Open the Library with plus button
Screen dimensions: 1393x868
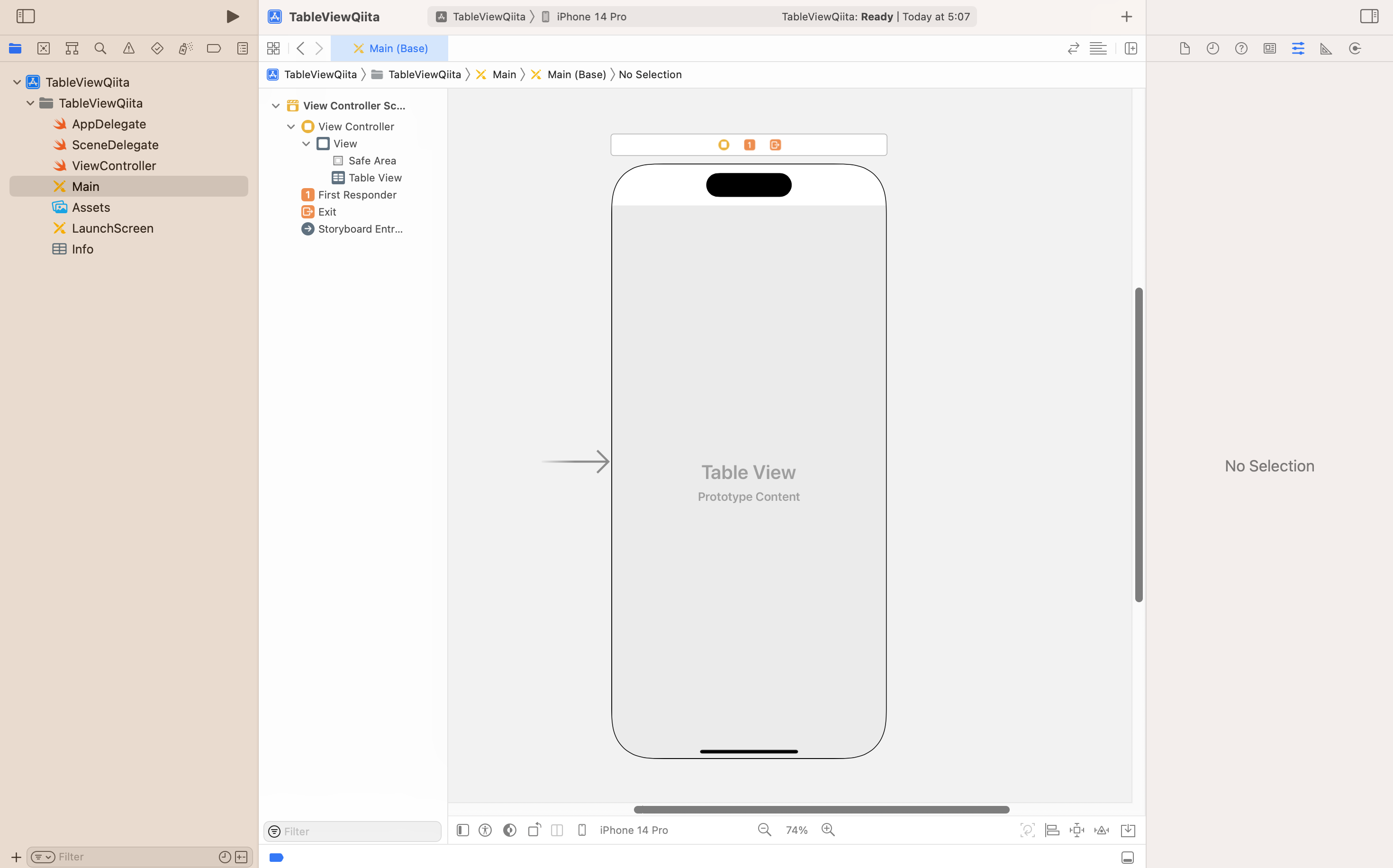point(1126,17)
